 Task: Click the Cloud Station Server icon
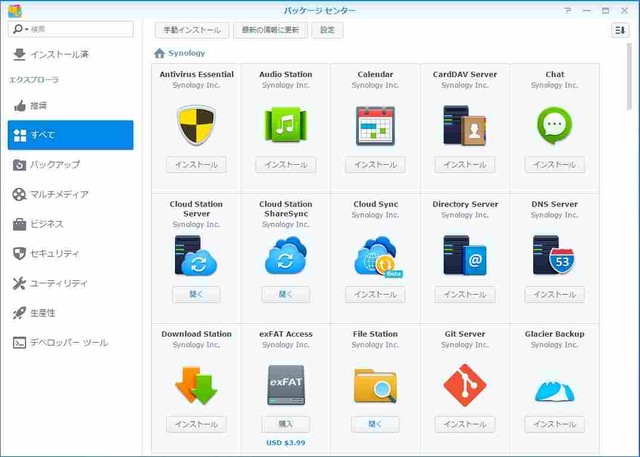pyautogui.click(x=196, y=255)
